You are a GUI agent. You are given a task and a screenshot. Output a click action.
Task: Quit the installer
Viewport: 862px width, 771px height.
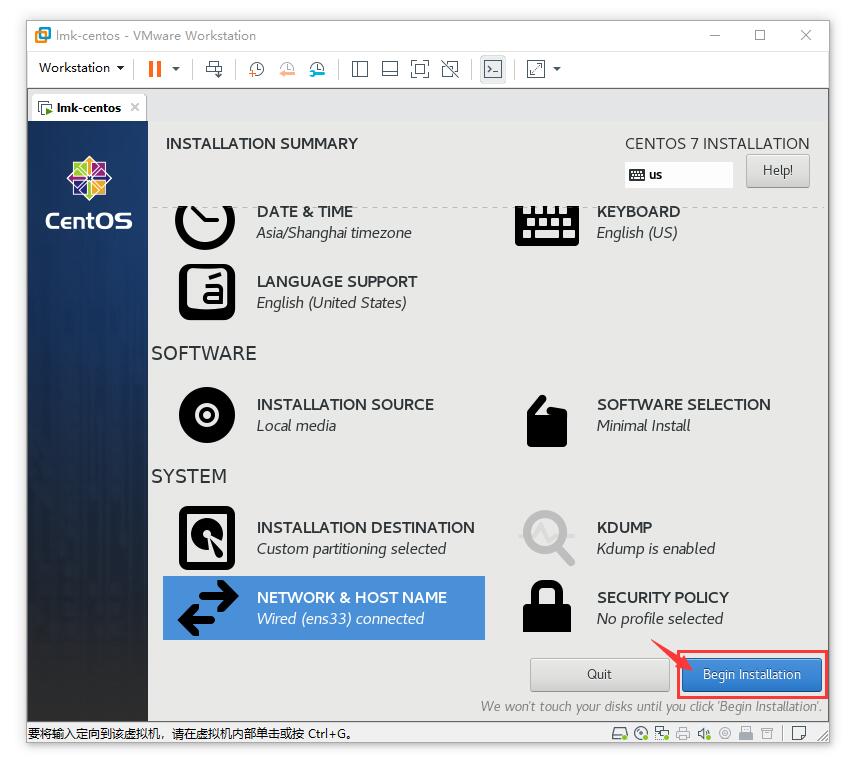point(599,675)
